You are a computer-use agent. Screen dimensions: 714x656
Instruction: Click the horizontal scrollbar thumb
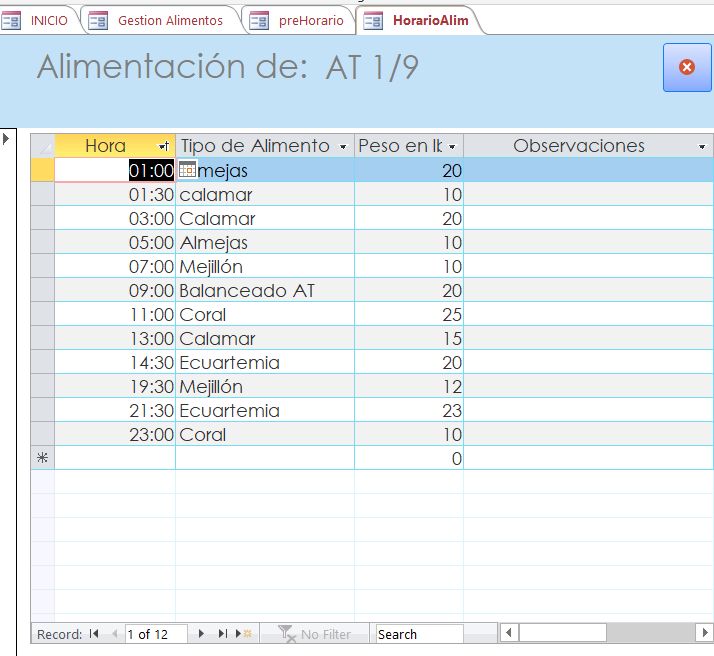pos(563,633)
